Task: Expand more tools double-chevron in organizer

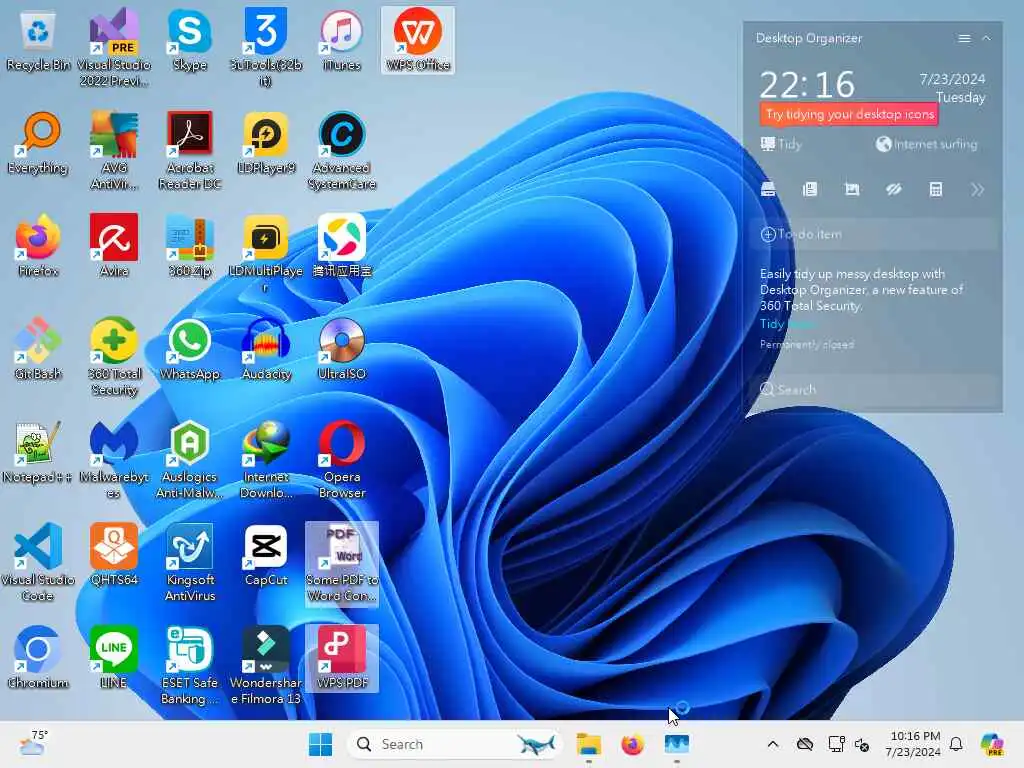Action: point(977,189)
